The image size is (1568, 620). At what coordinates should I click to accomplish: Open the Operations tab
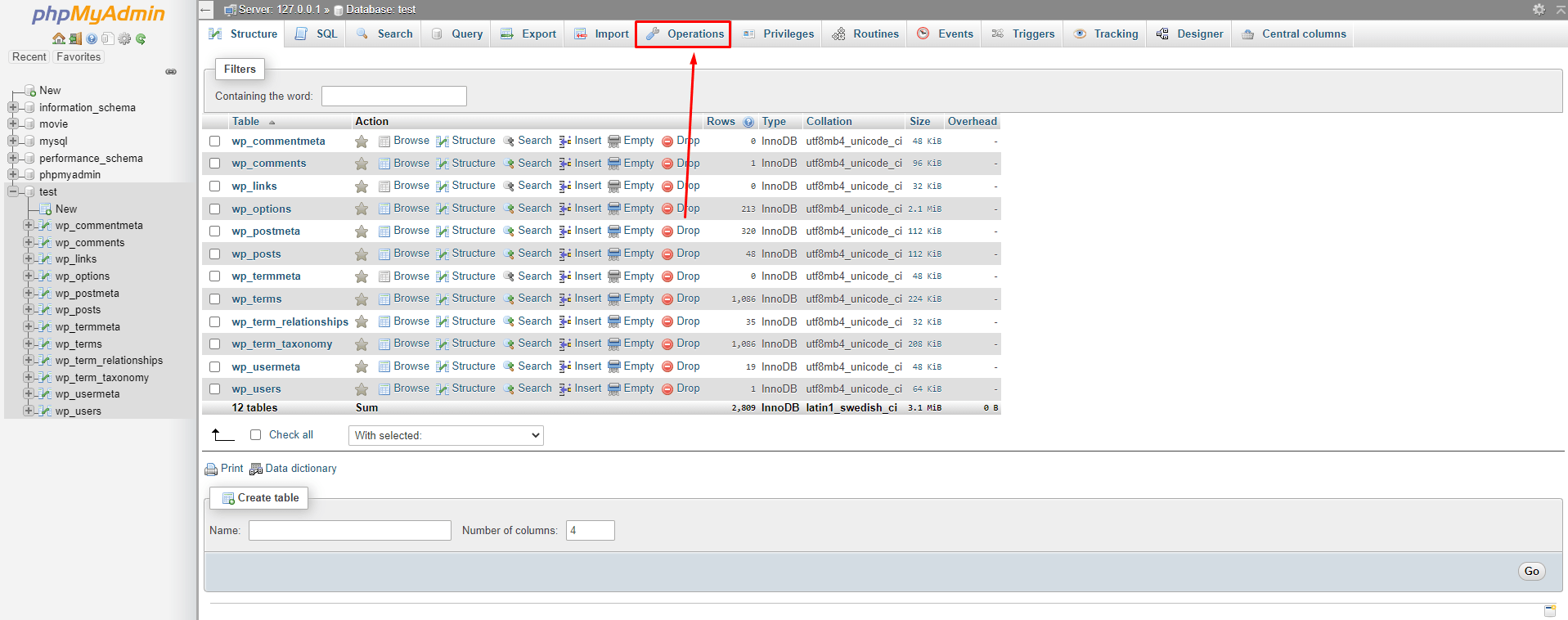point(685,34)
